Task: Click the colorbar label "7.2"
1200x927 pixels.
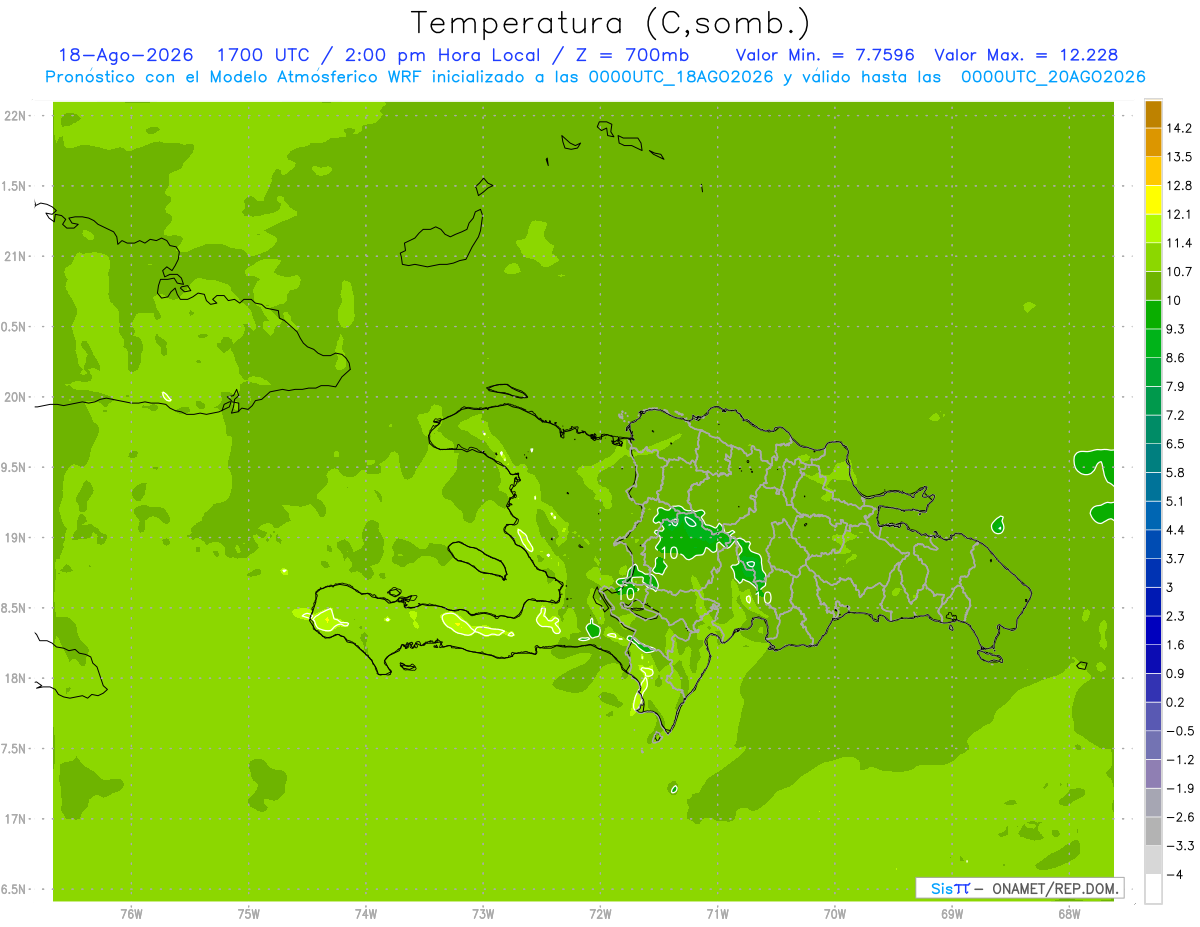Action: (x=1175, y=415)
